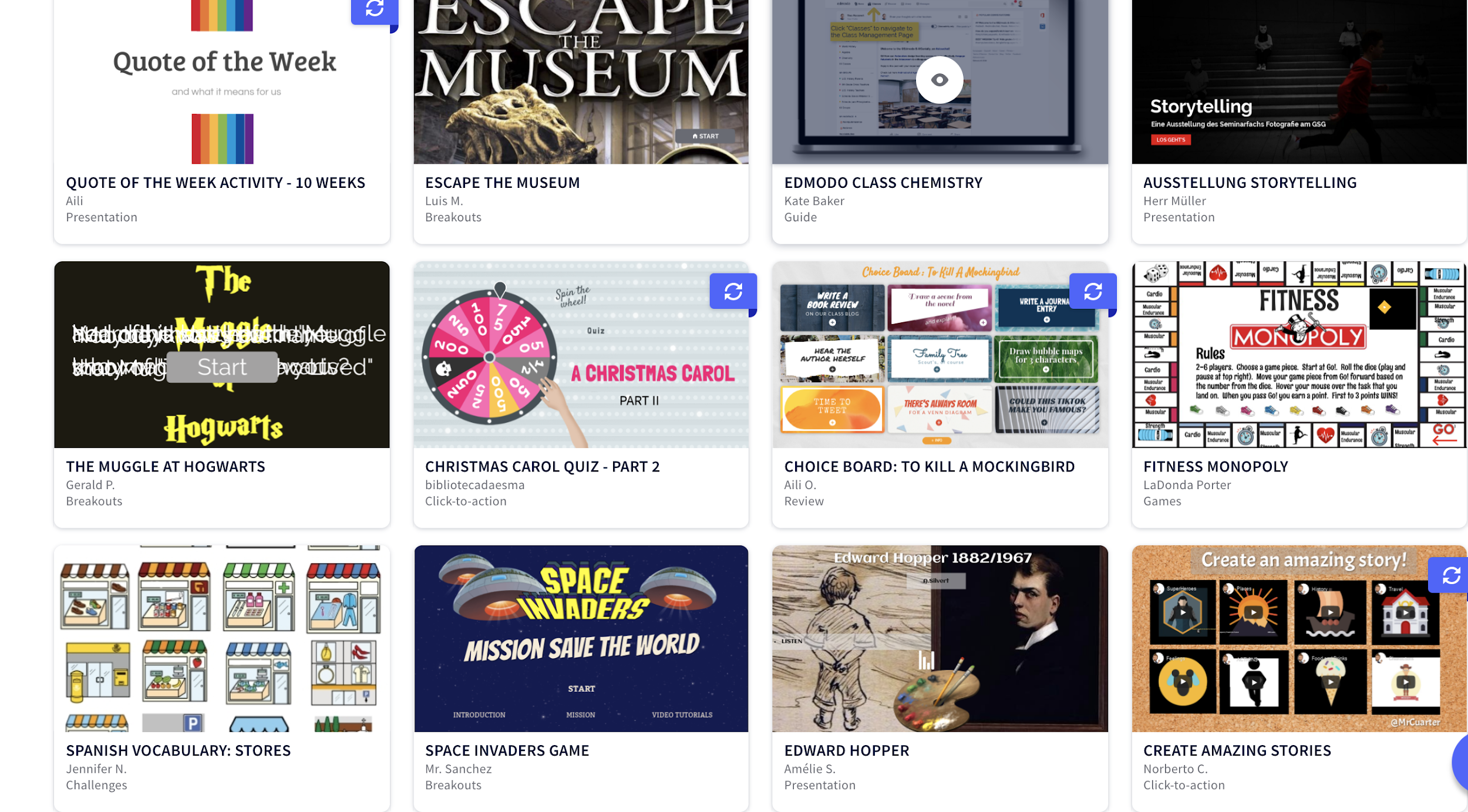Viewport: 1468px width, 812px height.
Task: Click the Ausstellung Storytelling title
Action: tap(1250, 183)
